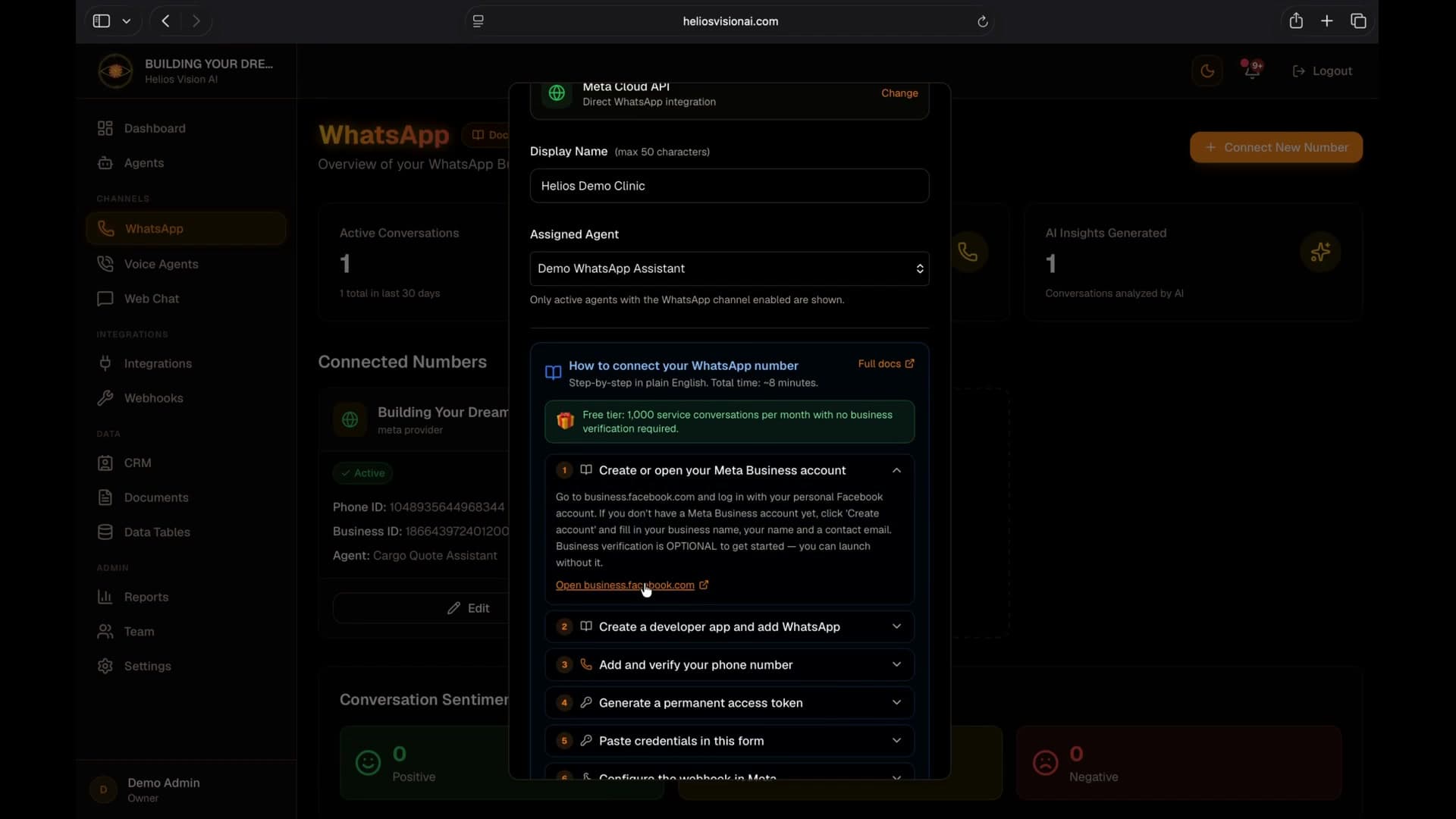1456x819 pixels.
Task: Open a new browser tab
Action: tap(1327, 21)
